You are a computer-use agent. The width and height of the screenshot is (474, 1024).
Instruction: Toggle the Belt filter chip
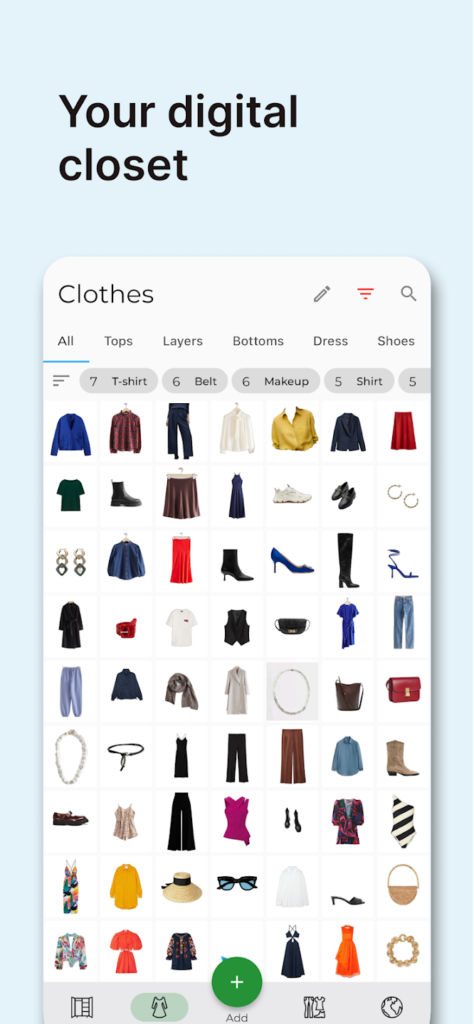click(x=195, y=381)
